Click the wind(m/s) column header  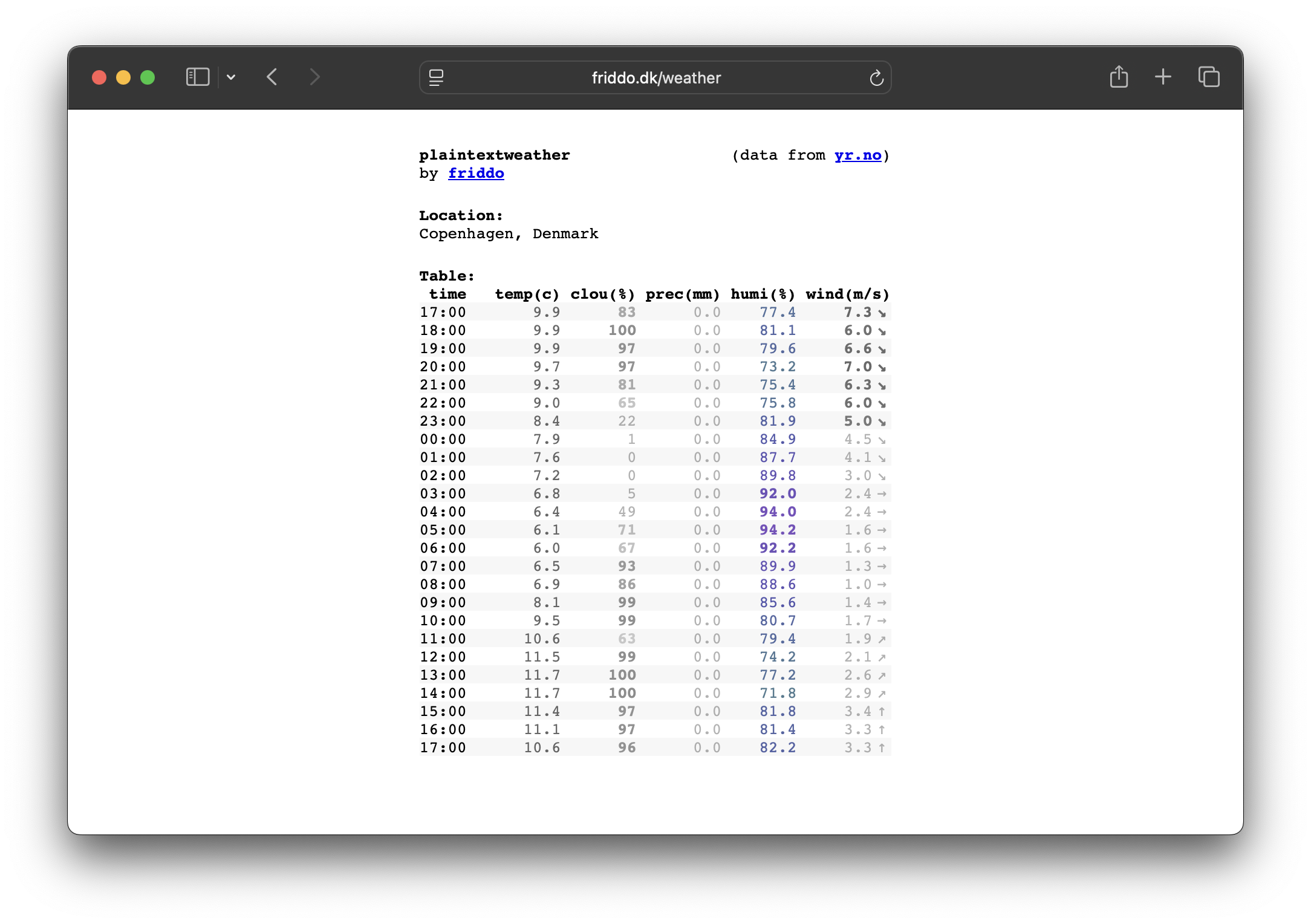coord(847,294)
